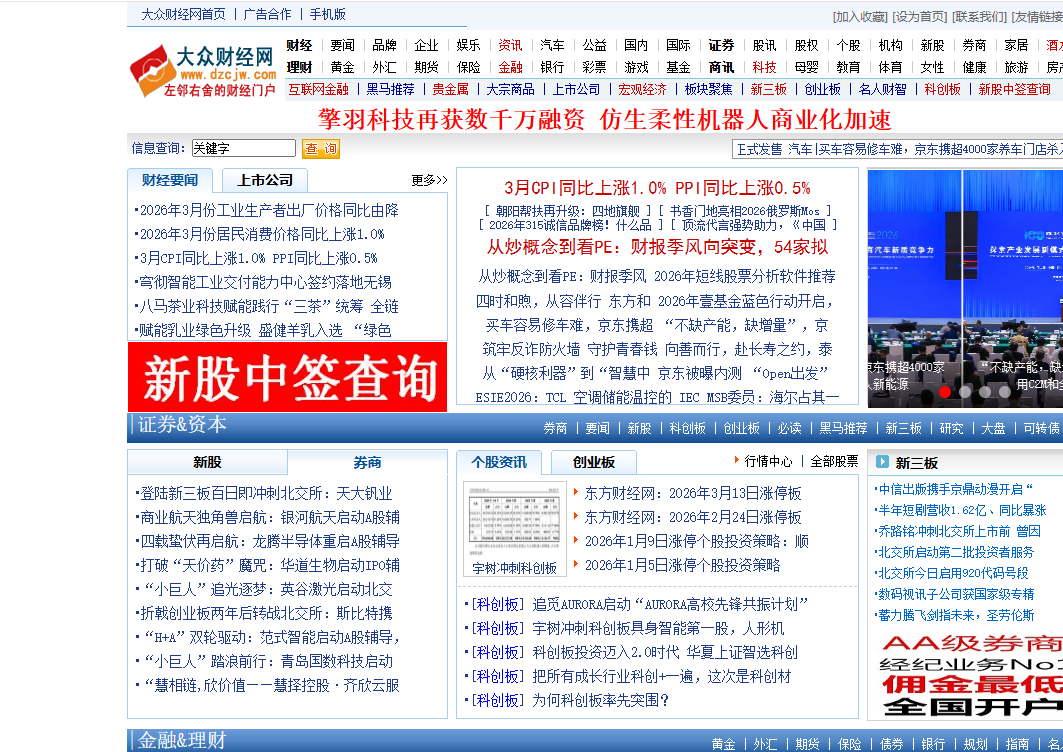Switch to the 个股资讯 tab
This screenshot has height=752, width=1063.
tap(499, 462)
